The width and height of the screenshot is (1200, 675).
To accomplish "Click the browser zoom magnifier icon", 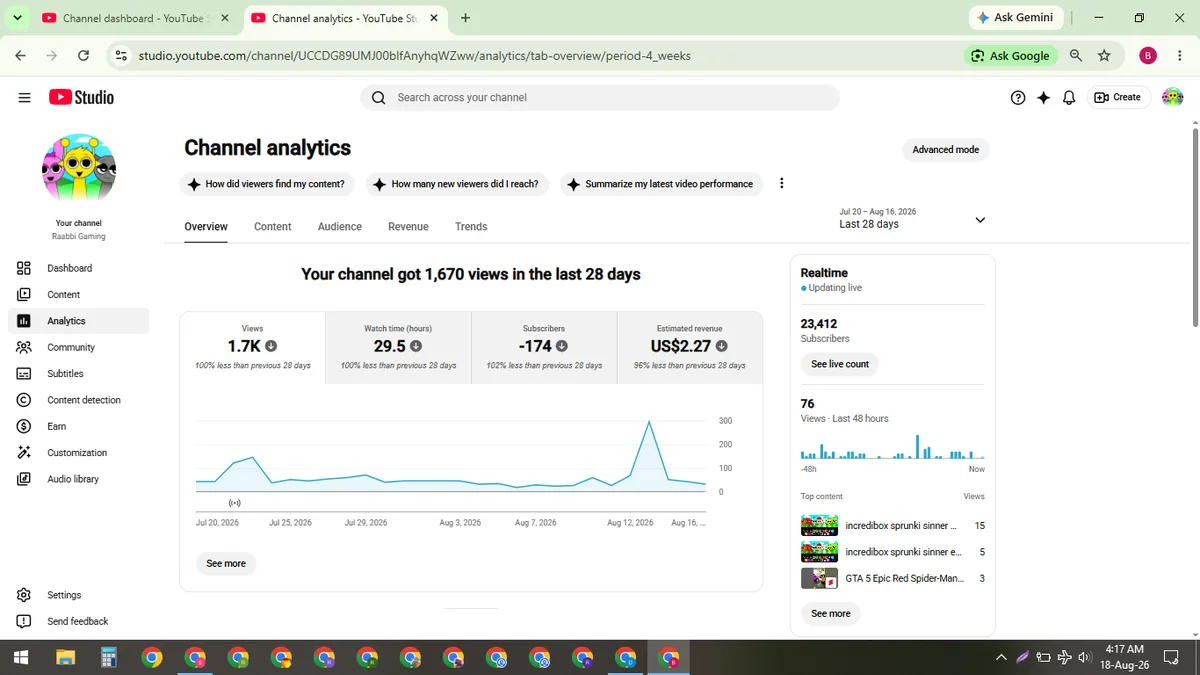I will tap(1076, 56).
